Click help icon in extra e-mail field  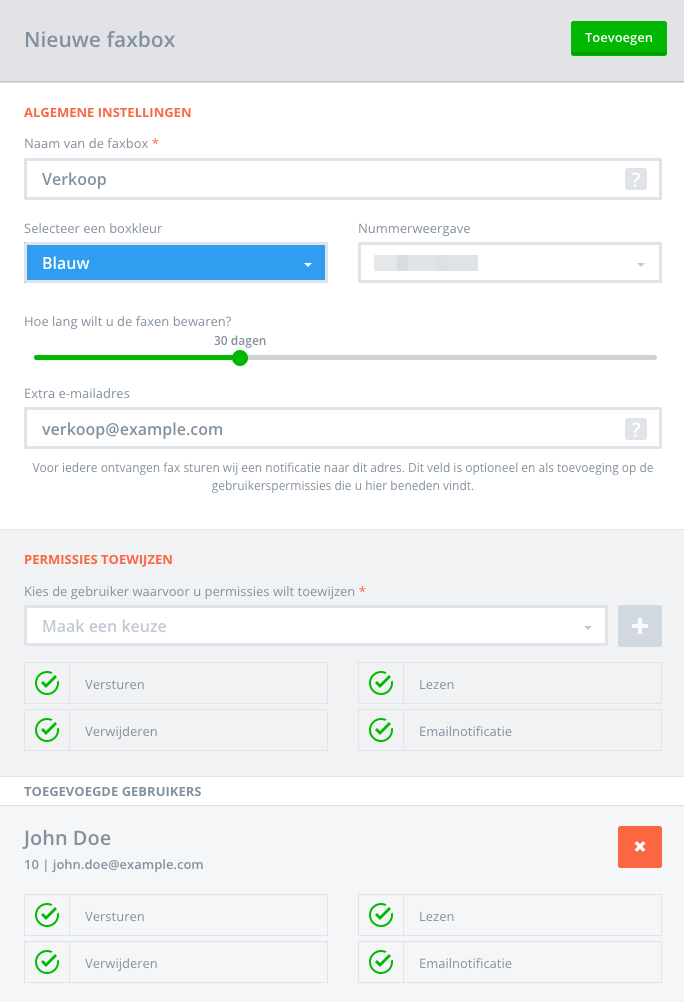636,430
